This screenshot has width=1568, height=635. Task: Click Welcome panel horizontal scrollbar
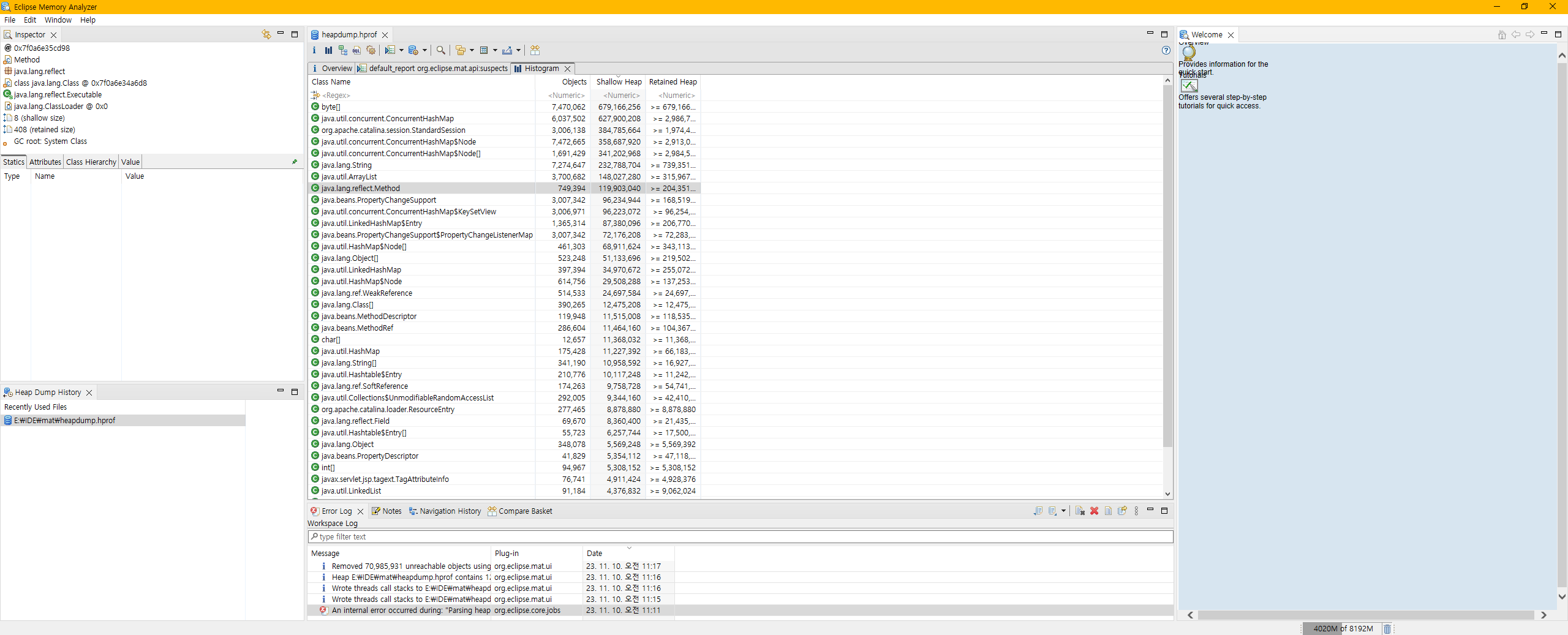pyautogui.click(x=1366, y=615)
